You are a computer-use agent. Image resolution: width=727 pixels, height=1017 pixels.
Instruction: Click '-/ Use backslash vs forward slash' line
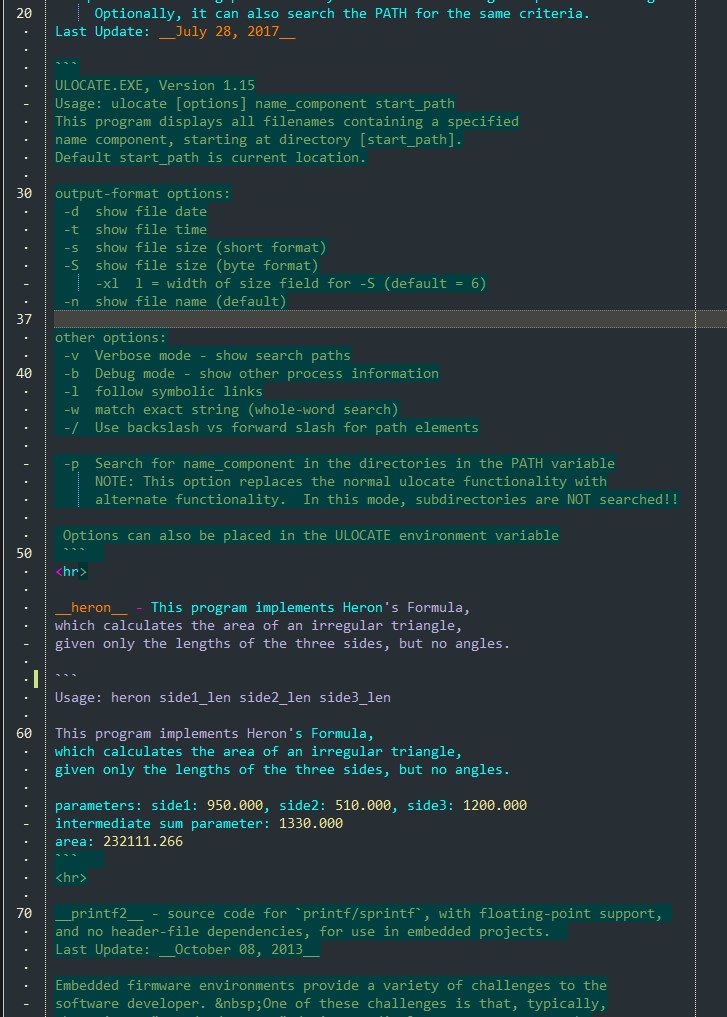click(x=271, y=427)
